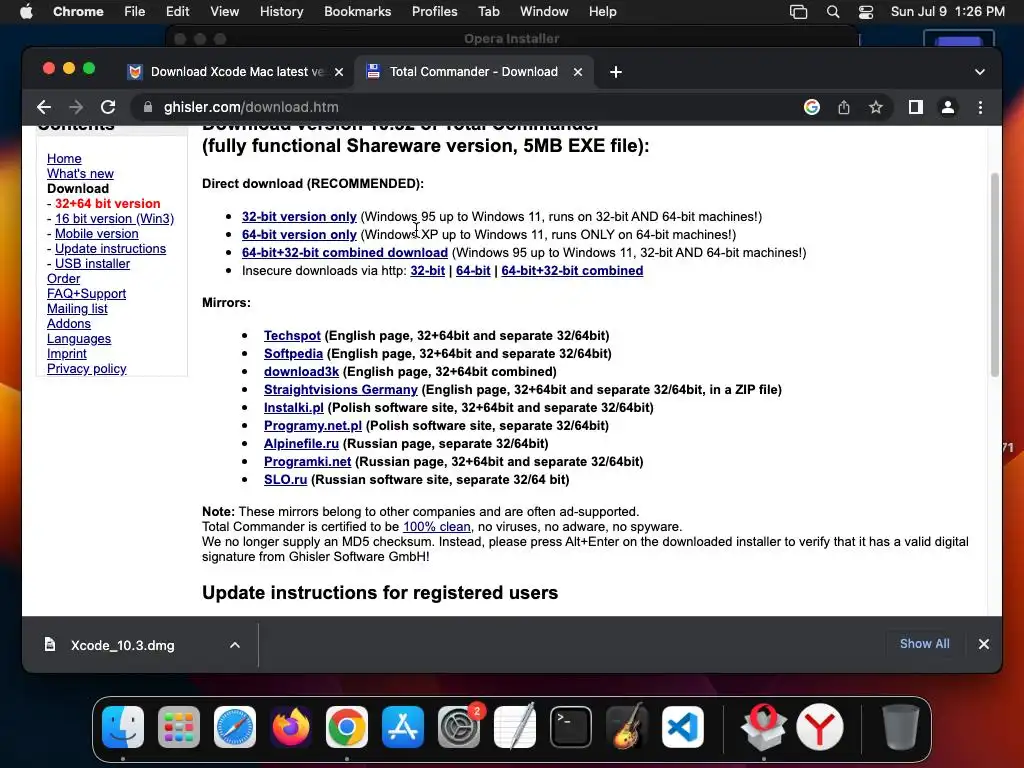The width and height of the screenshot is (1024, 768).
Task: Click 64-bit+32-bit combined download link
Action: [x=345, y=253]
